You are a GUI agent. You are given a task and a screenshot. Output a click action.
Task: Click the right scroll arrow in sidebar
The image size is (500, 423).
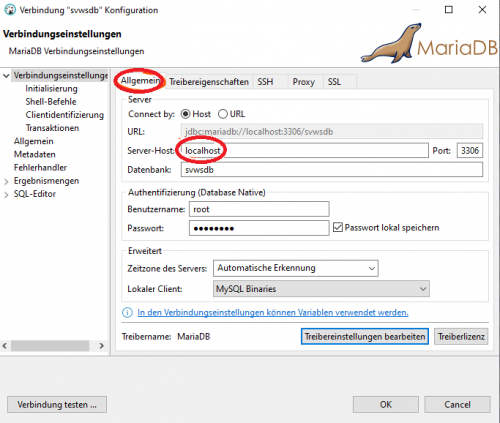102,346
